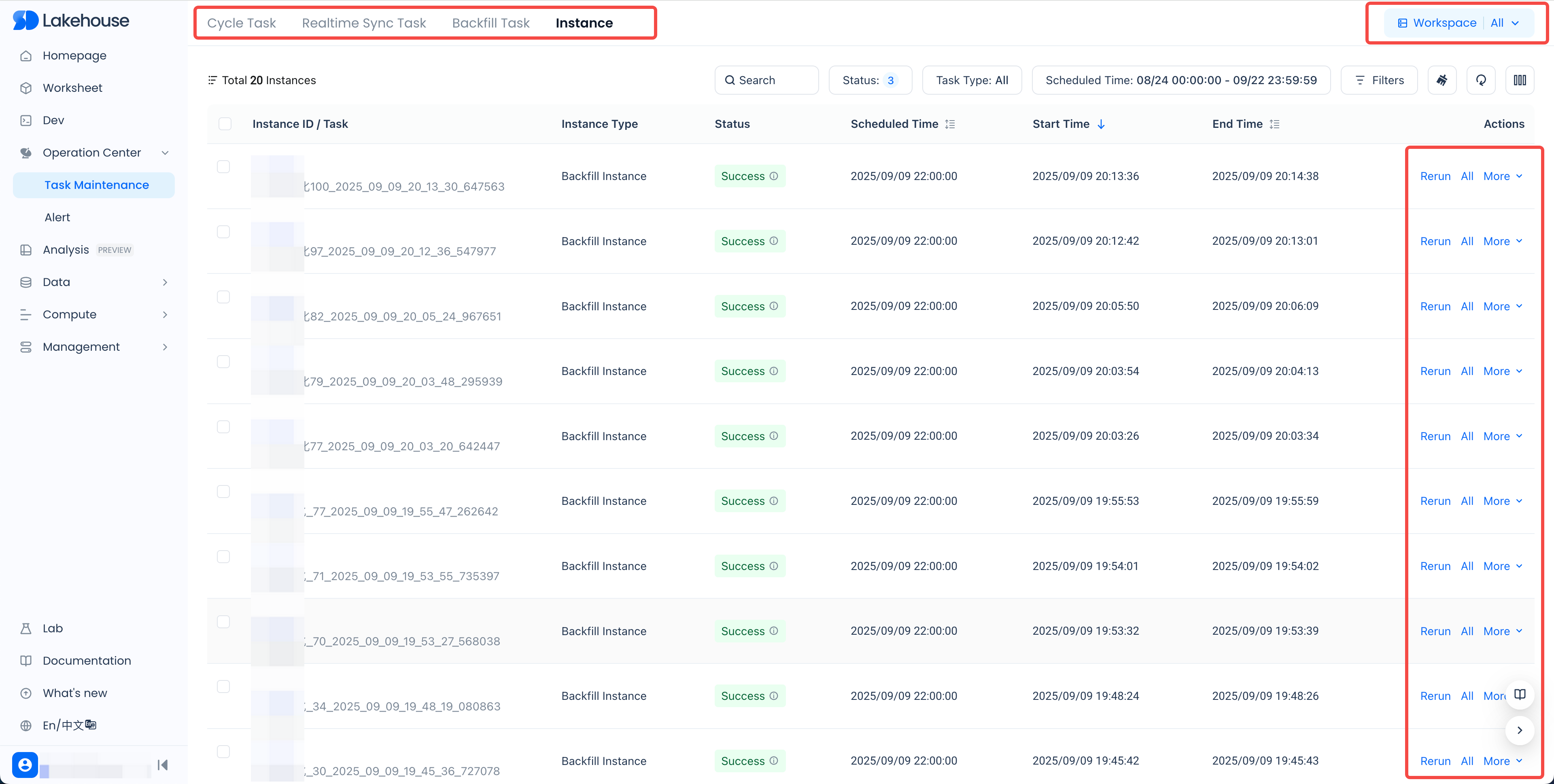The image size is (1554, 784).
Task: Click the floating documentation book icon
Action: pyautogui.click(x=1520, y=695)
